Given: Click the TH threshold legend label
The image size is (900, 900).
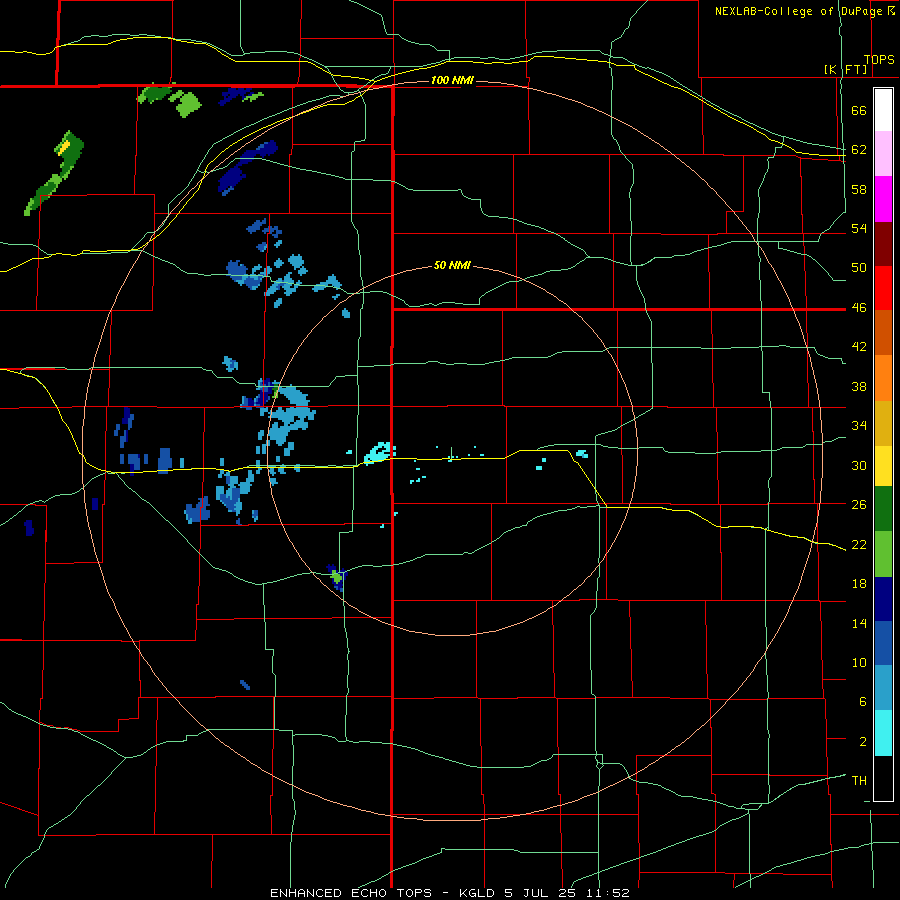Looking at the screenshot, I should (x=859, y=780).
